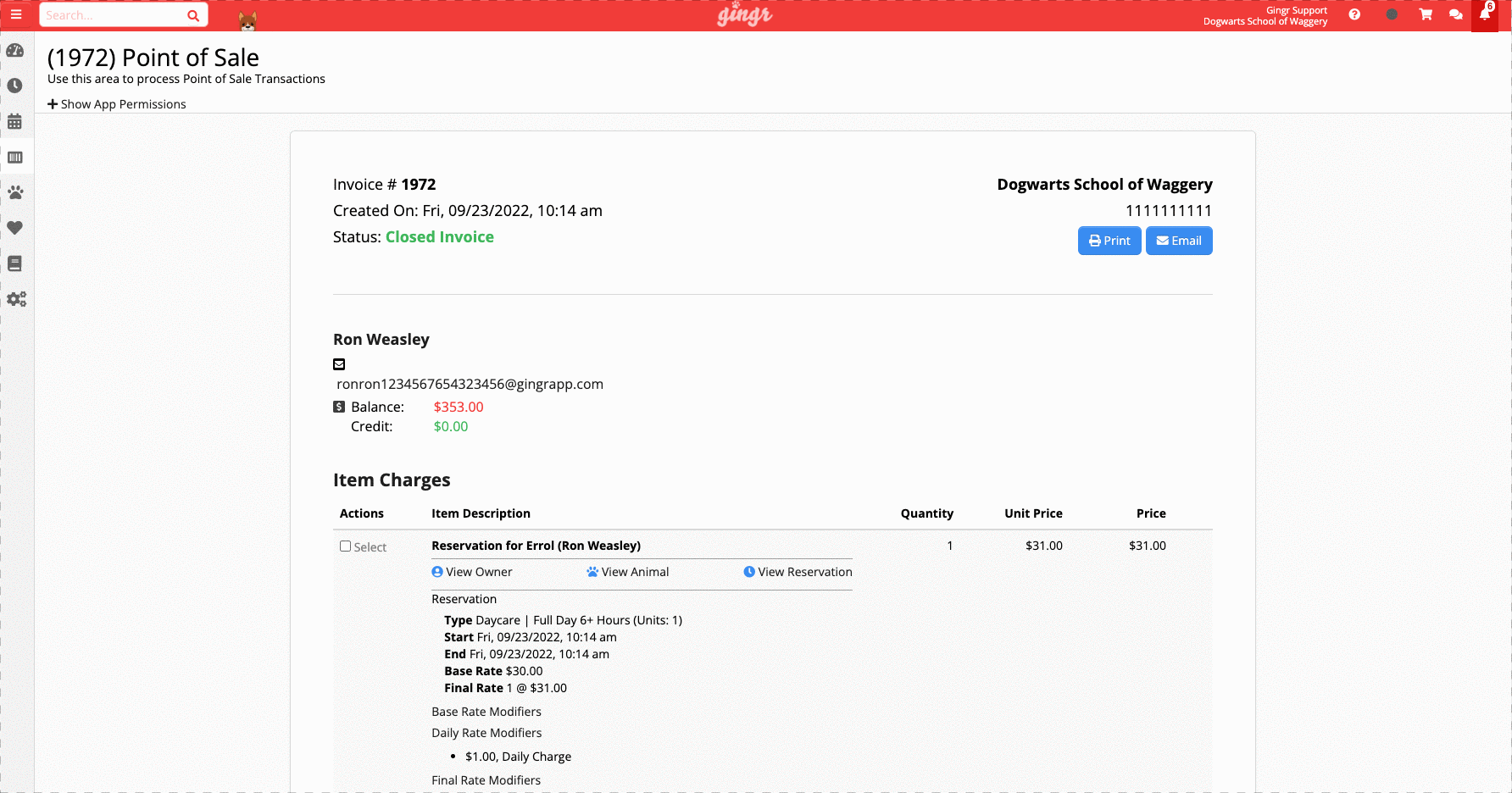Open the notifications bell

tap(1485, 14)
